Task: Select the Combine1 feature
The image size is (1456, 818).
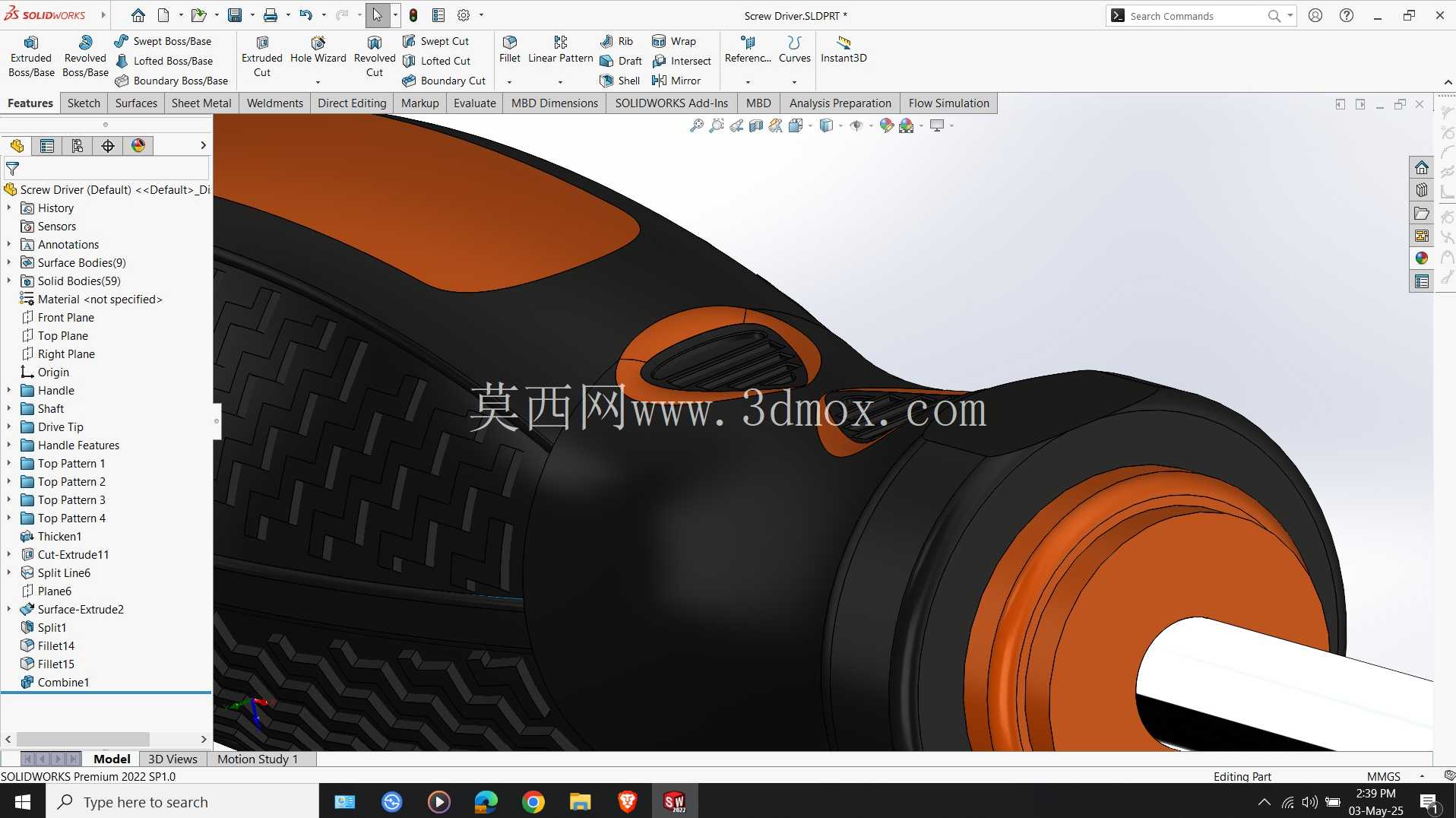Action: click(63, 682)
